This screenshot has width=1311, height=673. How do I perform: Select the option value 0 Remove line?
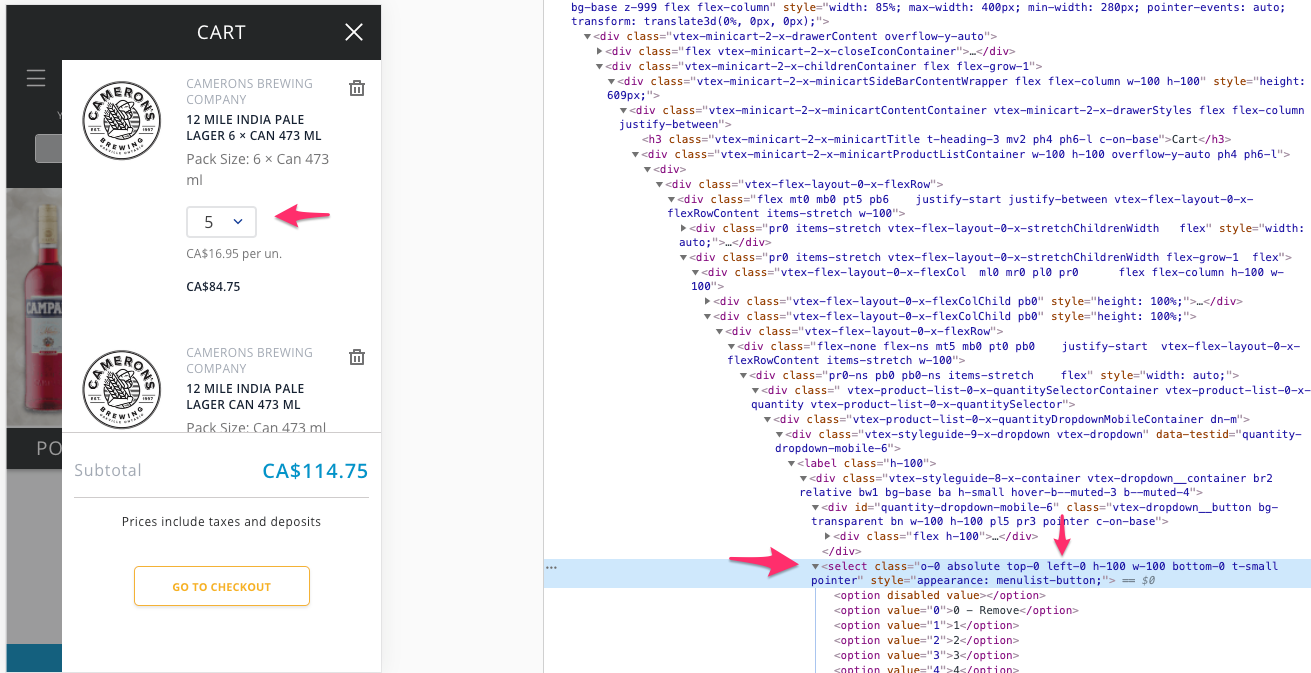tap(954, 611)
